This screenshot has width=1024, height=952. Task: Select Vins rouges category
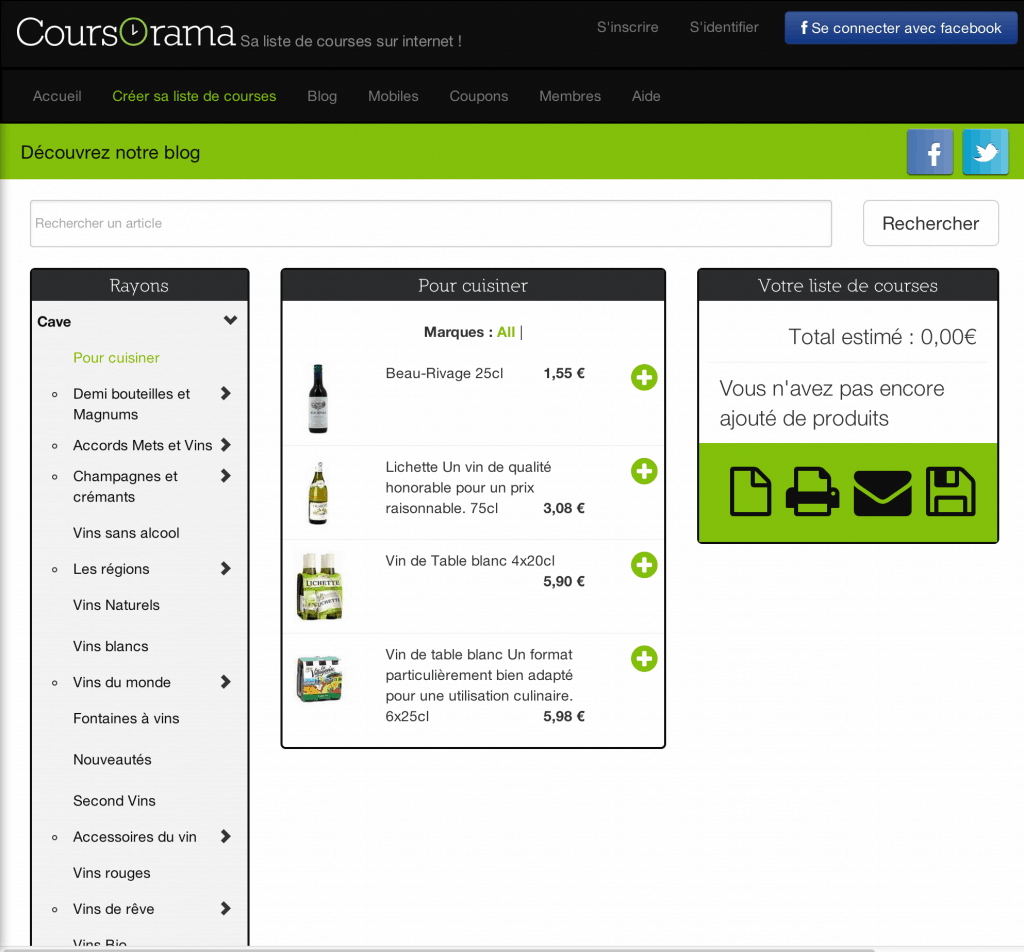pos(112,873)
